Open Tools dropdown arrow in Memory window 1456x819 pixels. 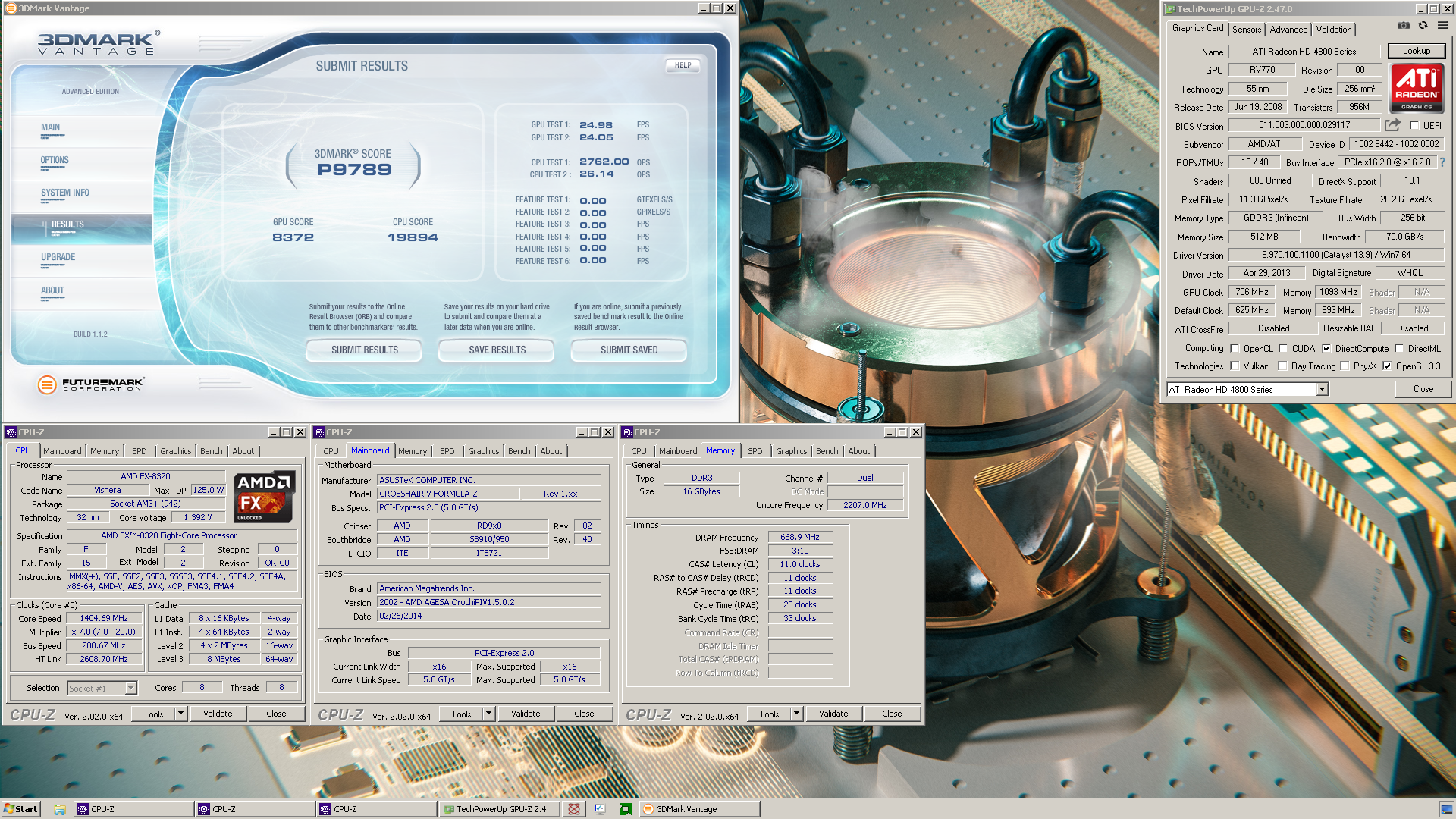tap(796, 714)
